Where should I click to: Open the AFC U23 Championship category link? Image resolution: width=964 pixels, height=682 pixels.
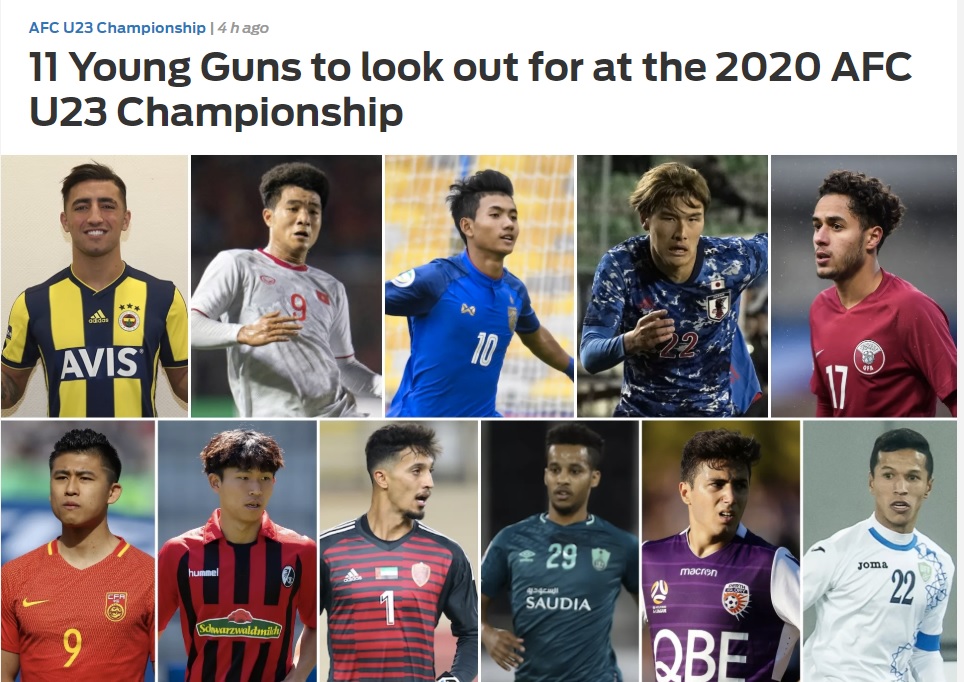[117, 28]
